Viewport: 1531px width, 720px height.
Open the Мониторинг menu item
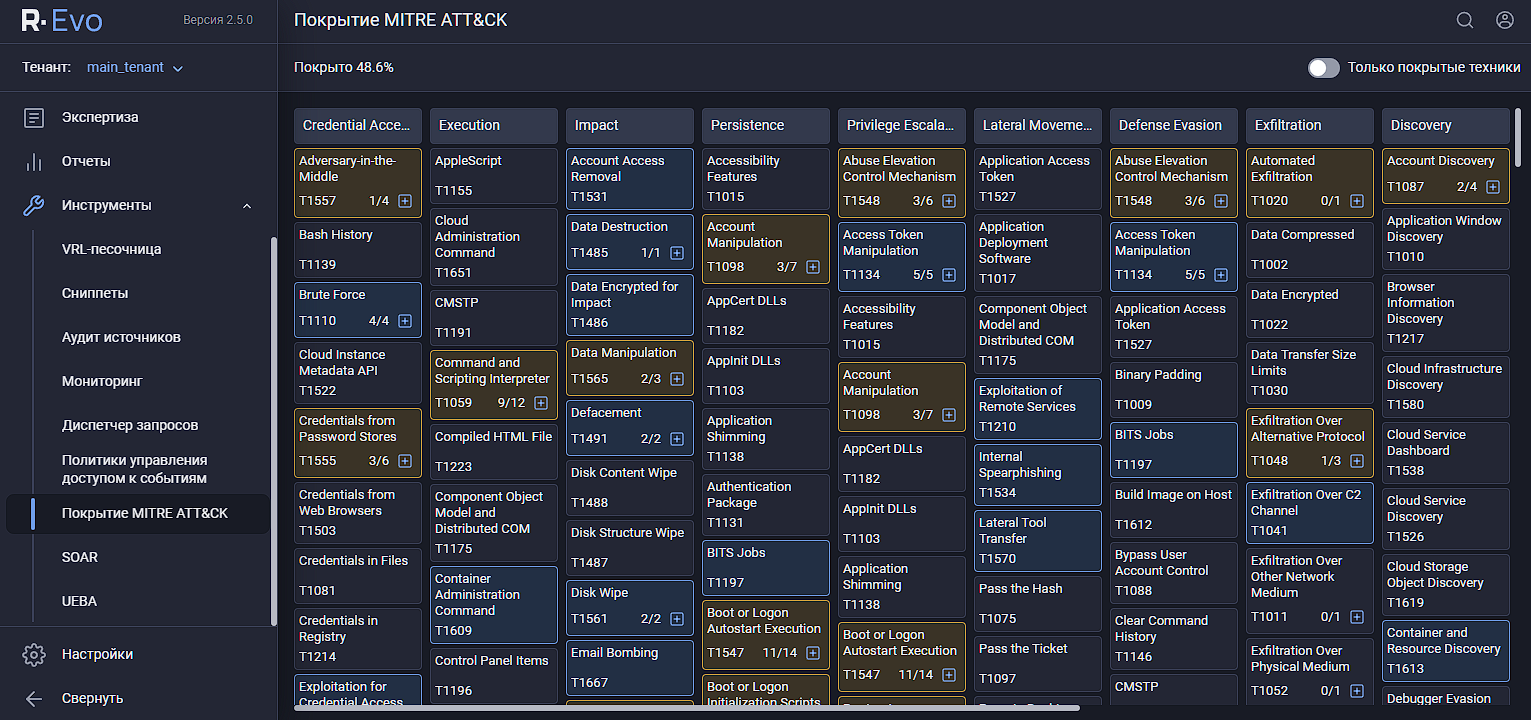tap(102, 381)
